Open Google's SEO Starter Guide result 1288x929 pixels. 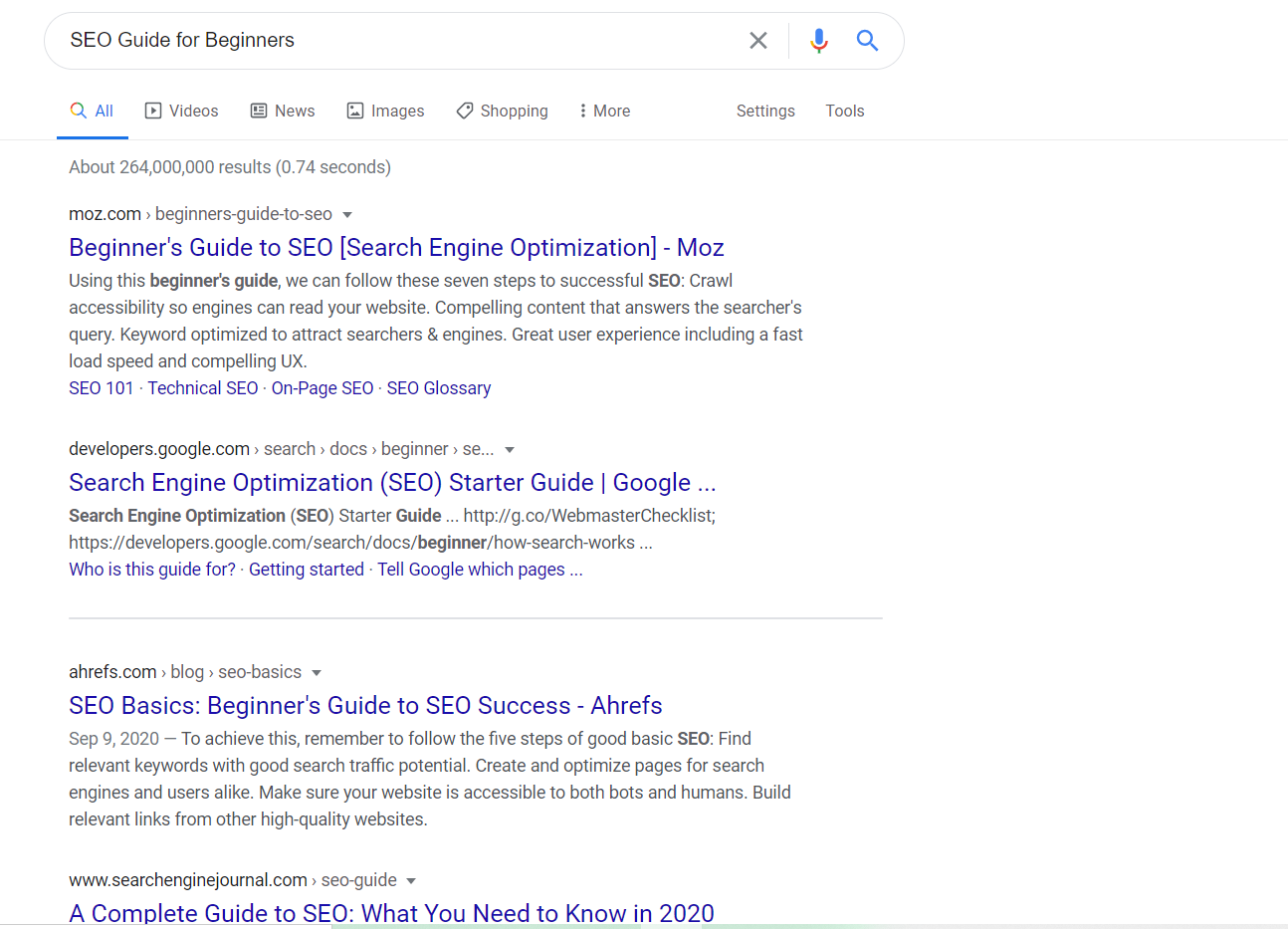pyautogui.click(x=392, y=483)
